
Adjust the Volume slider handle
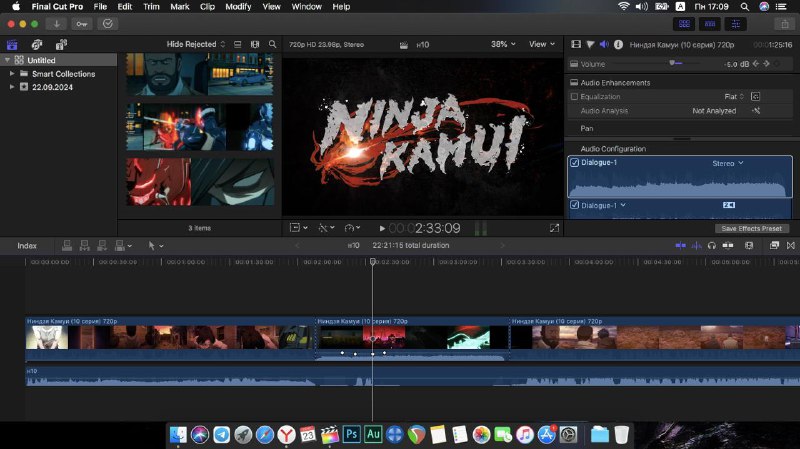click(x=672, y=63)
